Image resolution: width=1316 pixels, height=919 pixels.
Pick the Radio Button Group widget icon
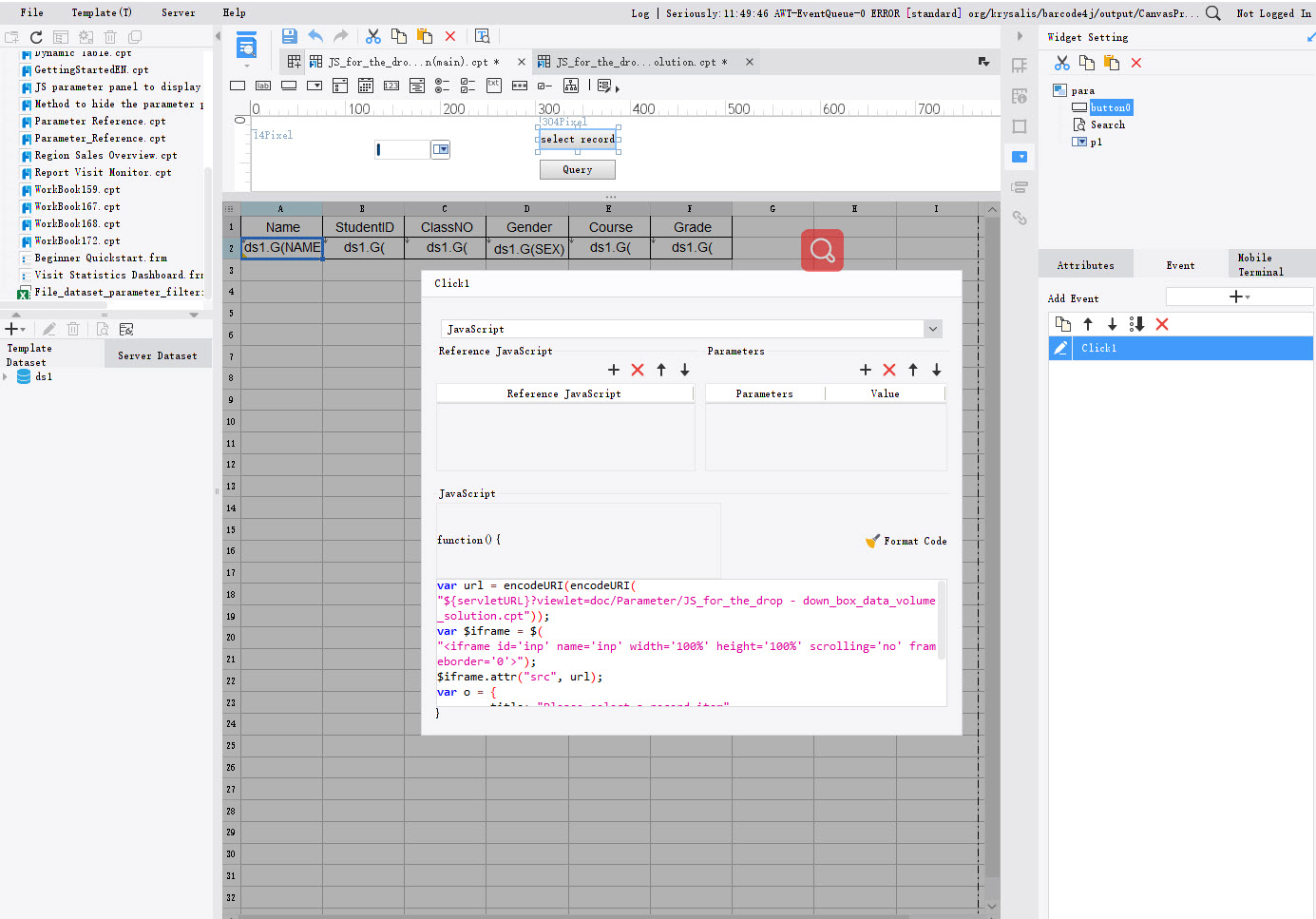(442, 86)
